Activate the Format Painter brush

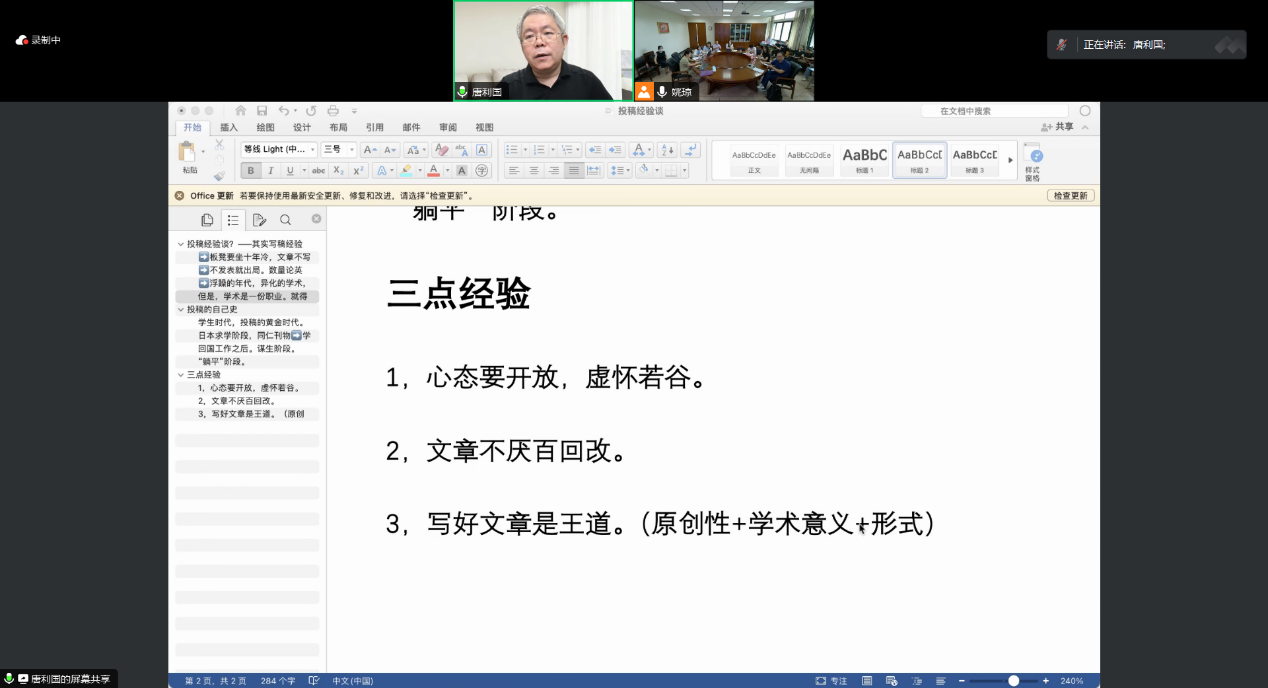[x=219, y=175]
